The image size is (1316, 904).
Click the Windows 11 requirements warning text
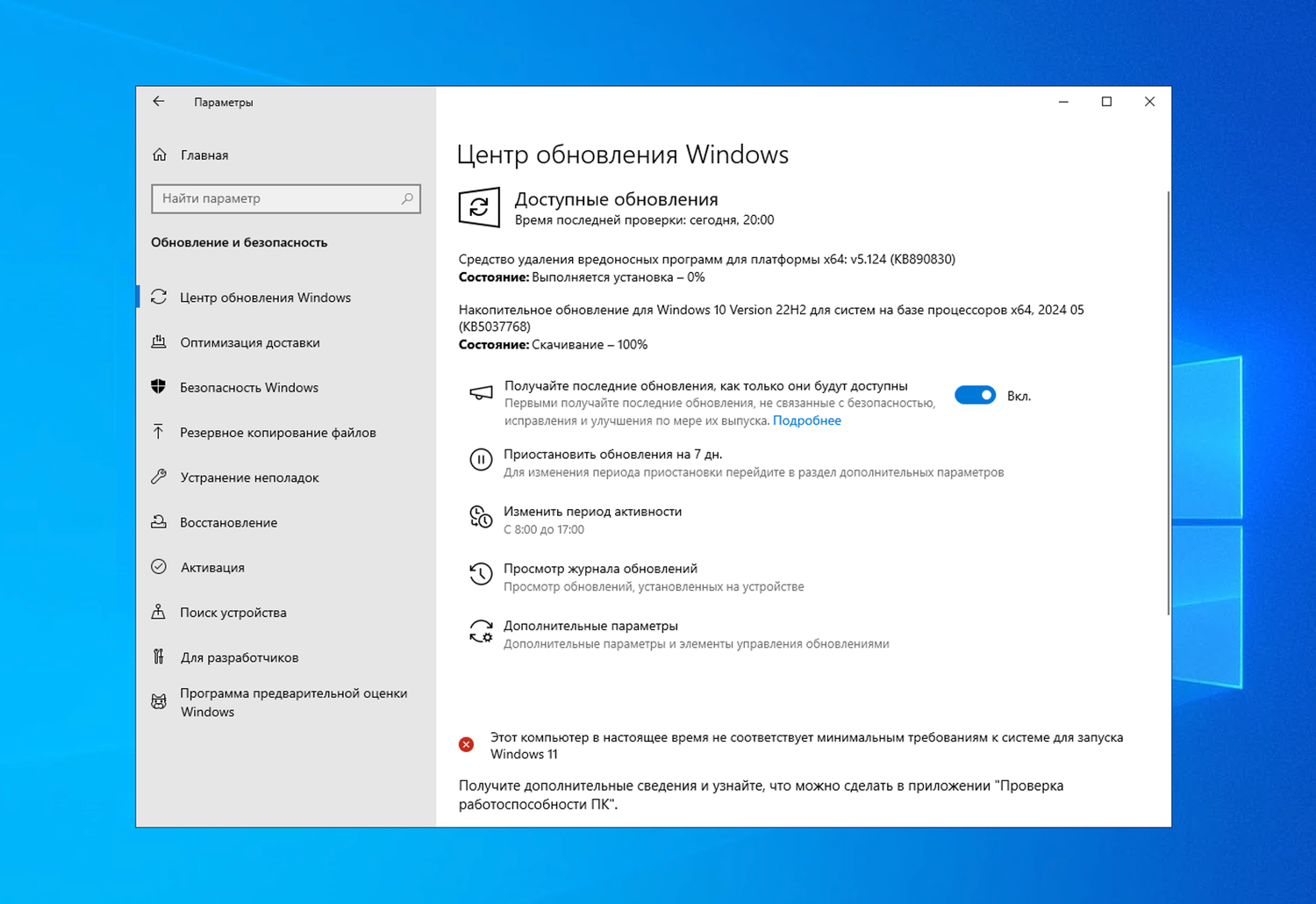coord(807,745)
